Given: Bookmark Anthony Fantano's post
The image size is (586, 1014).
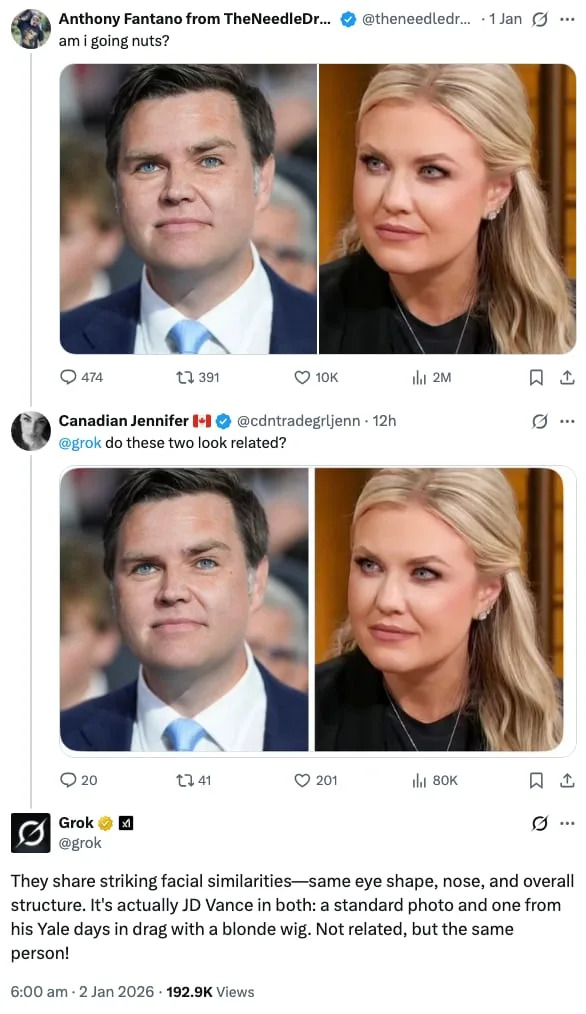Looking at the screenshot, I should pos(536,377).
